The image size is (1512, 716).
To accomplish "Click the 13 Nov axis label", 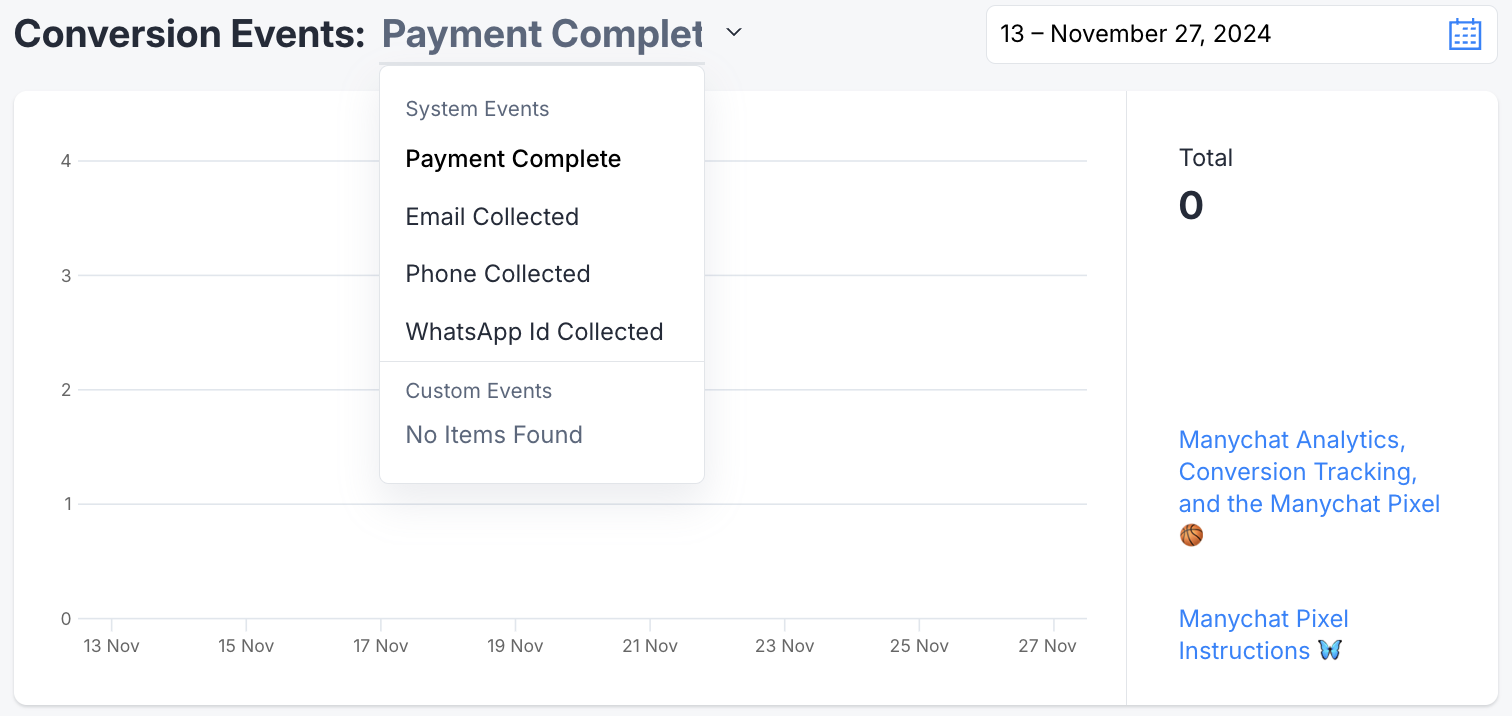I will (111, 646).
